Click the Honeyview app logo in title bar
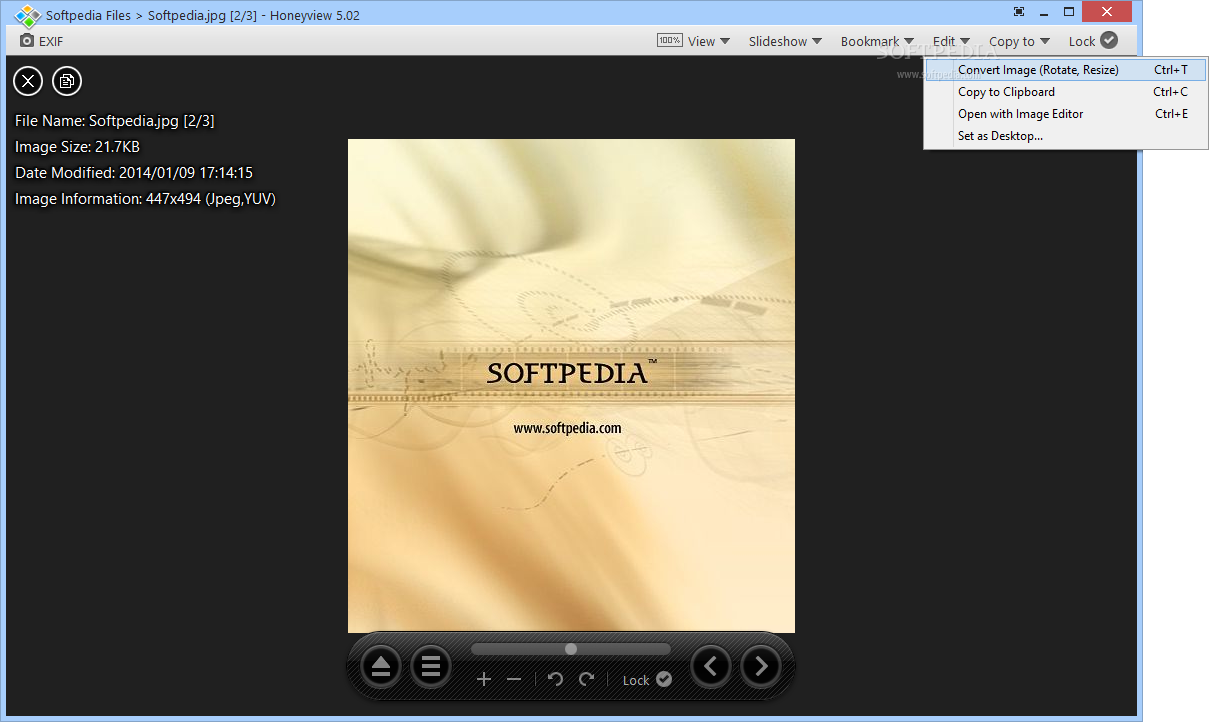The height and width of the screenshot is (722, 1209). (x=27, y=15)
